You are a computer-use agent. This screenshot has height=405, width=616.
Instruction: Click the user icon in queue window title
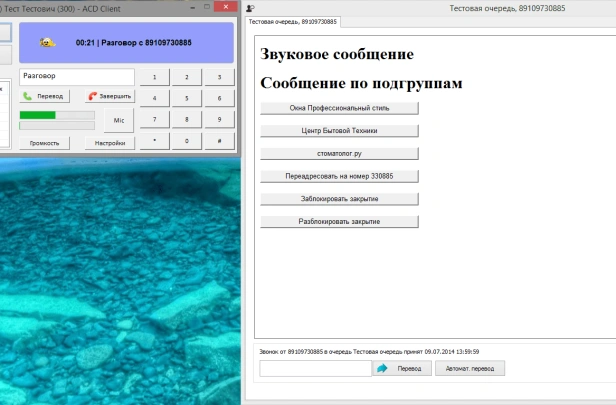[x=250, y=7]
